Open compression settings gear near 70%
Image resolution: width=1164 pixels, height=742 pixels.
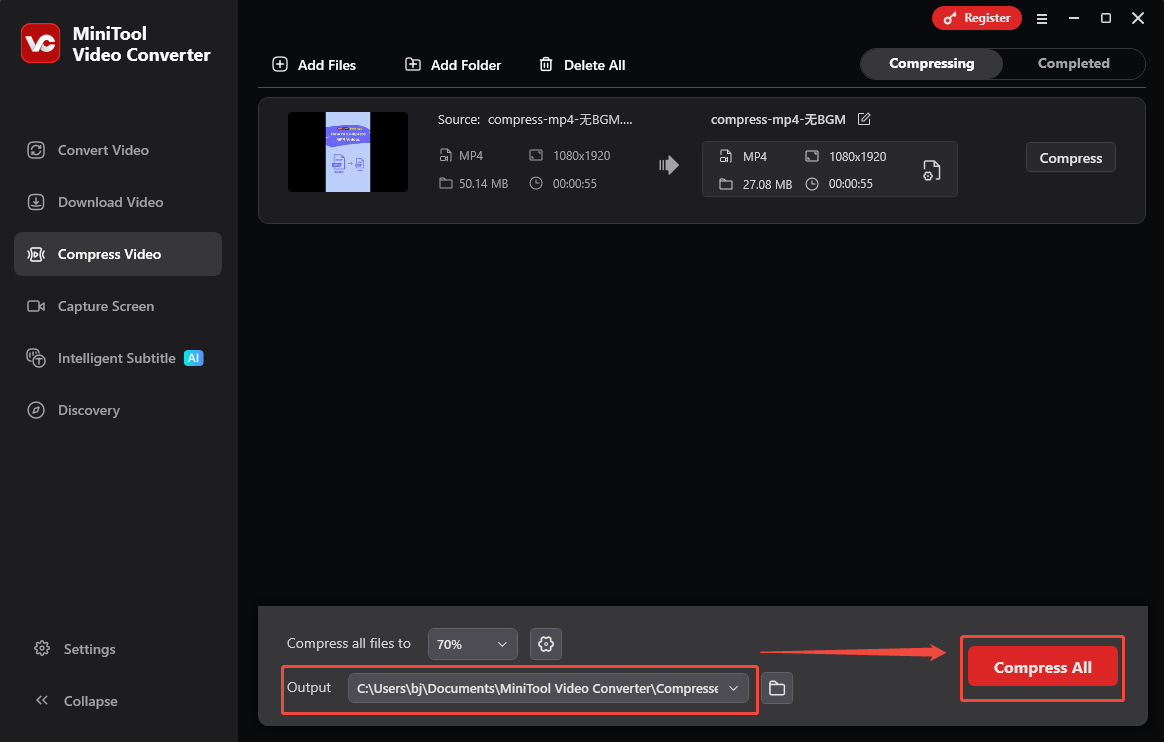545,643
